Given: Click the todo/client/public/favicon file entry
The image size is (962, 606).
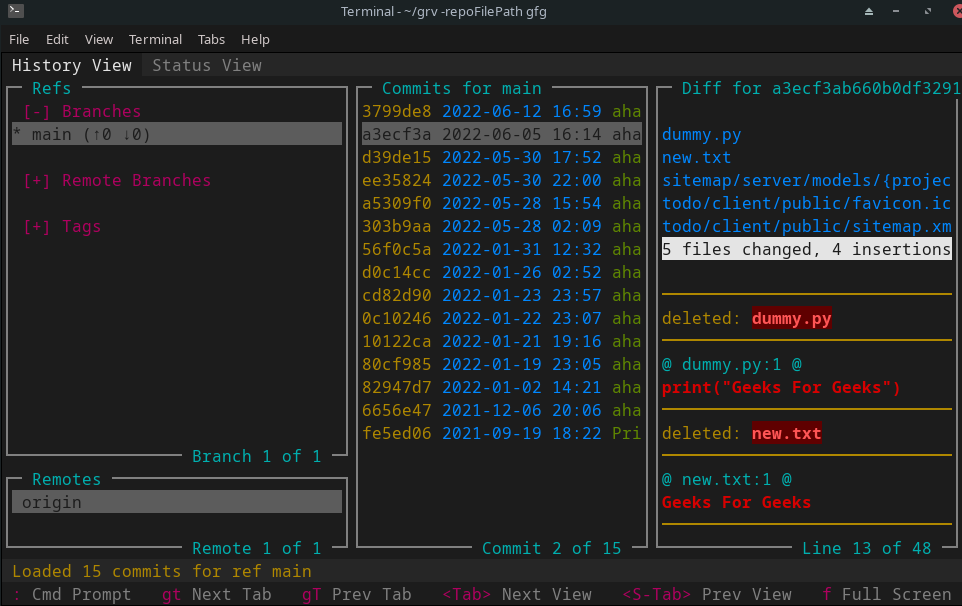Looking at the screenshot, I should pos(806,203).
